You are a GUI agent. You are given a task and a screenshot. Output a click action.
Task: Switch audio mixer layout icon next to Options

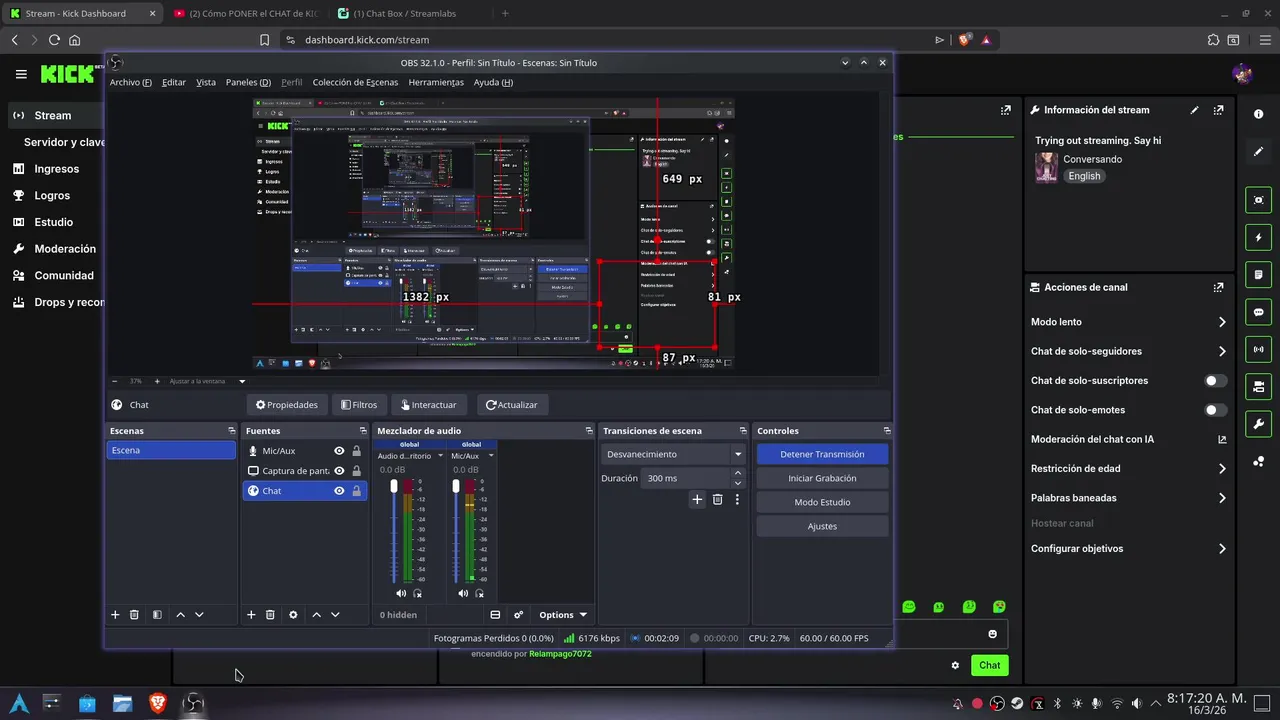(x=495, y=615)
